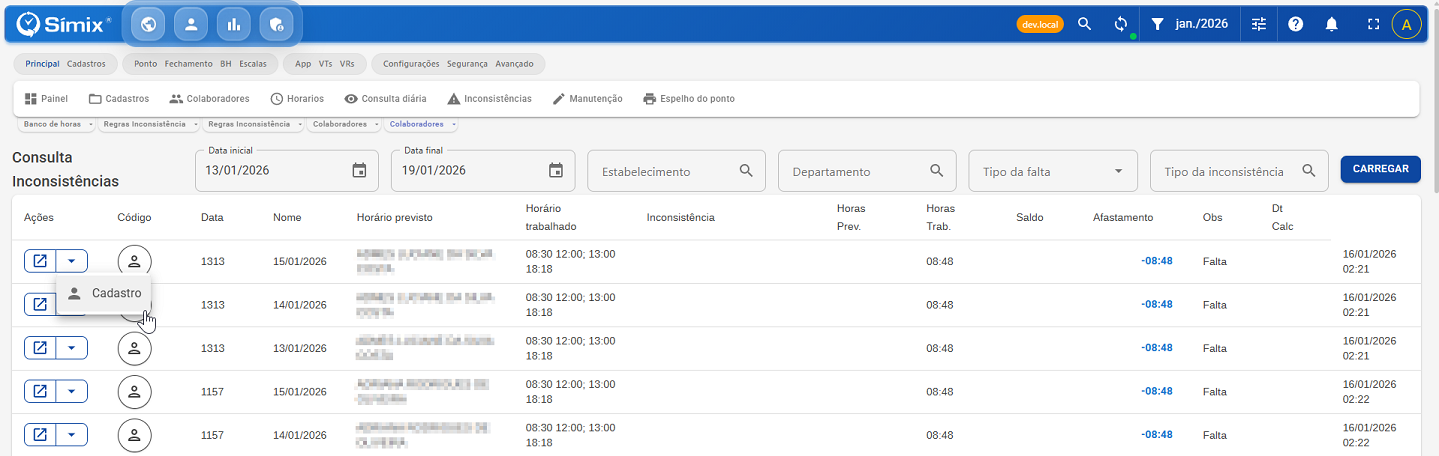
Task: Open Consulta diária eye toolbar item
Action: (x=385, y=99)
